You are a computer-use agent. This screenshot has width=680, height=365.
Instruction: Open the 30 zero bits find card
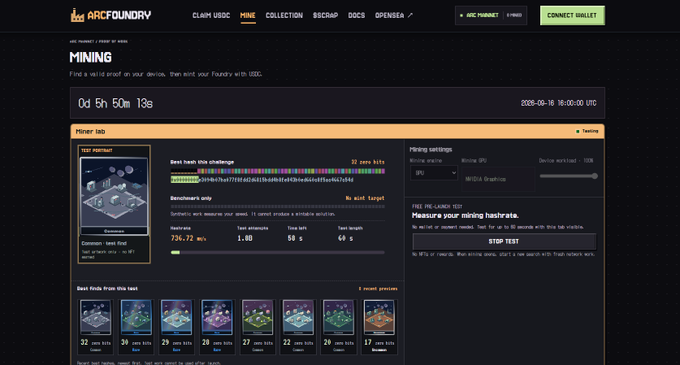click(x=136, y=327)
